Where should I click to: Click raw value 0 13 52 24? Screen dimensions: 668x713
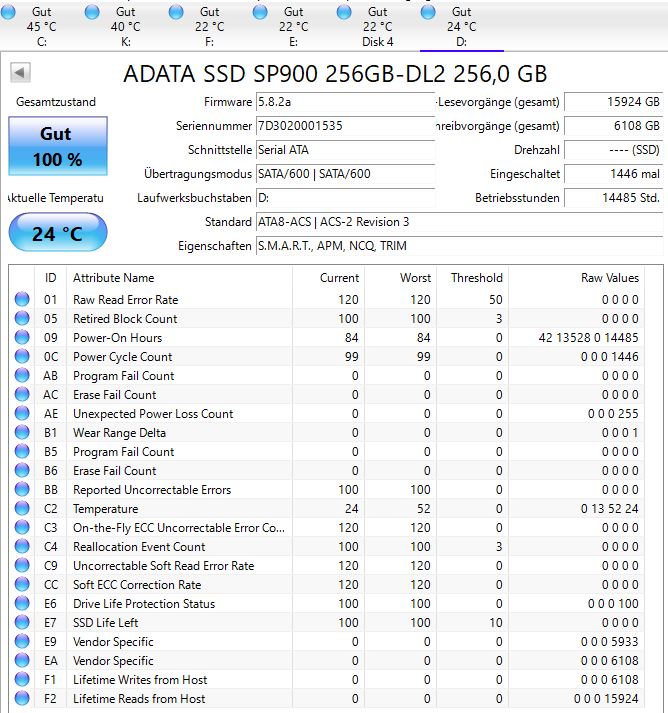[x=609, y=509]
